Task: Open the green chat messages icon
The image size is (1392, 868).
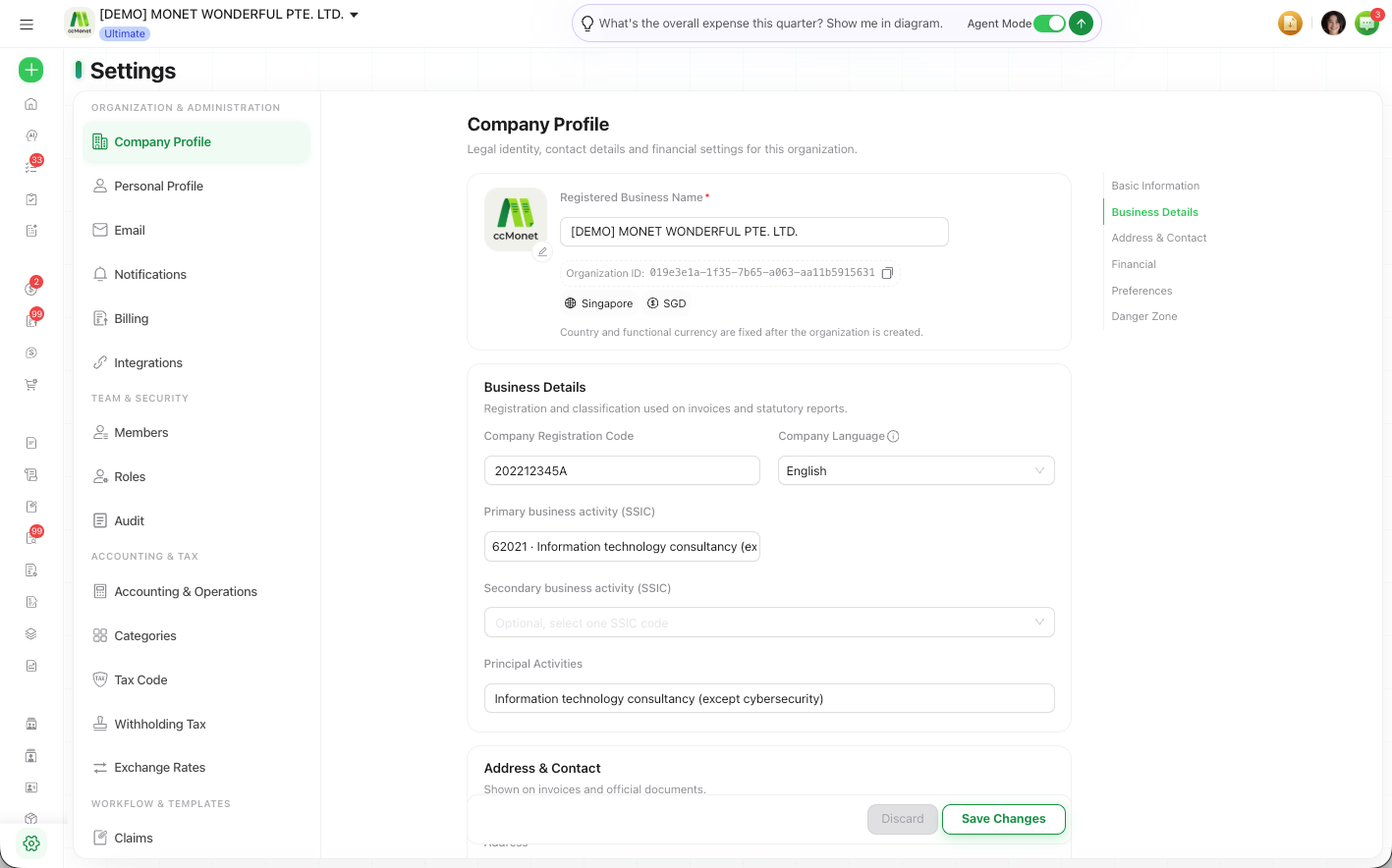Action: (x=1366, y=24)
